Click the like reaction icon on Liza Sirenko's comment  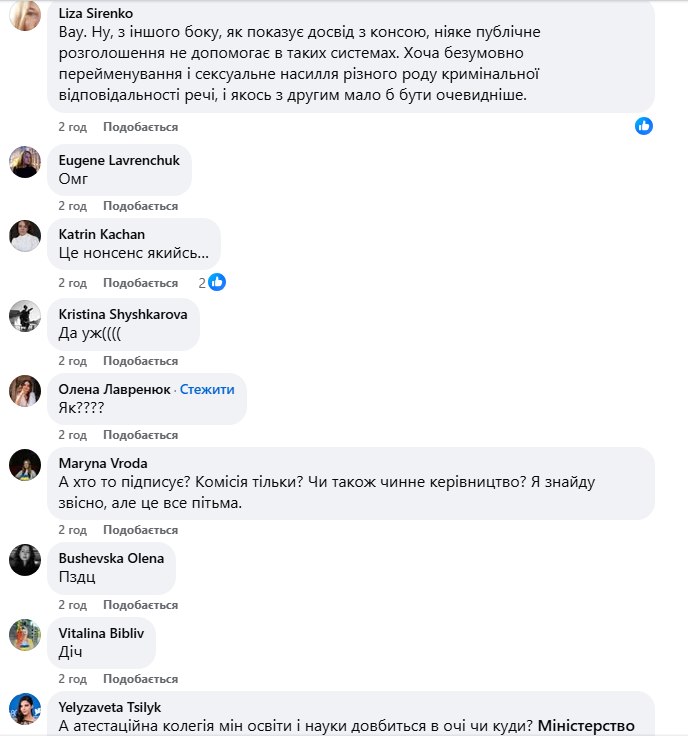point(644,126)
